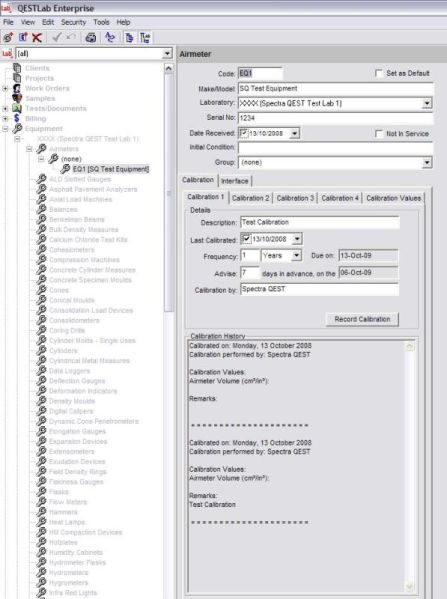Select Asphalt Pavement Analyzers tree item
447x599 pixels.
click(x=93, y=189)
